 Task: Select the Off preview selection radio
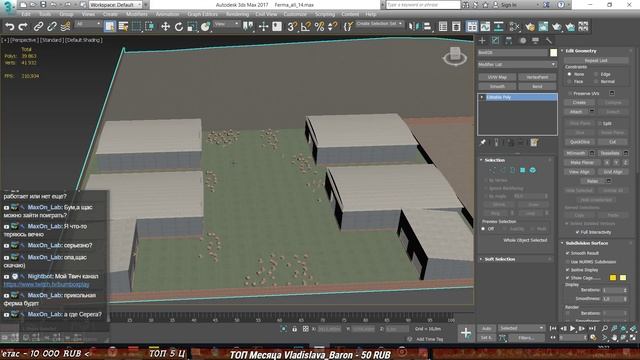click(483, 229)
